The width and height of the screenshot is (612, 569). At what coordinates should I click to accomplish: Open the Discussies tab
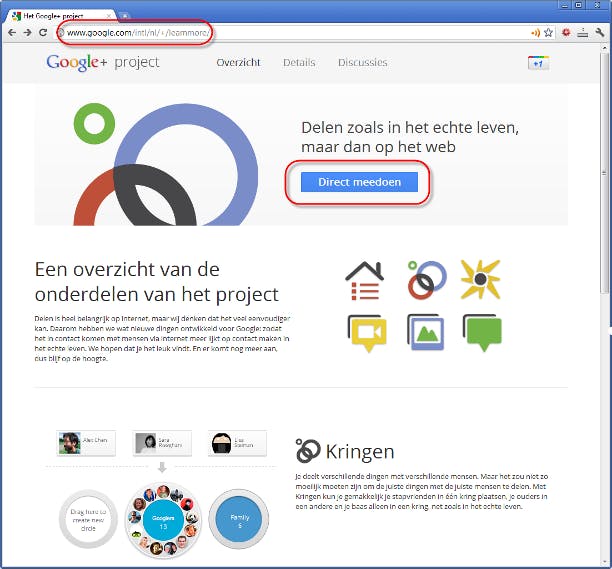point(363,62)
